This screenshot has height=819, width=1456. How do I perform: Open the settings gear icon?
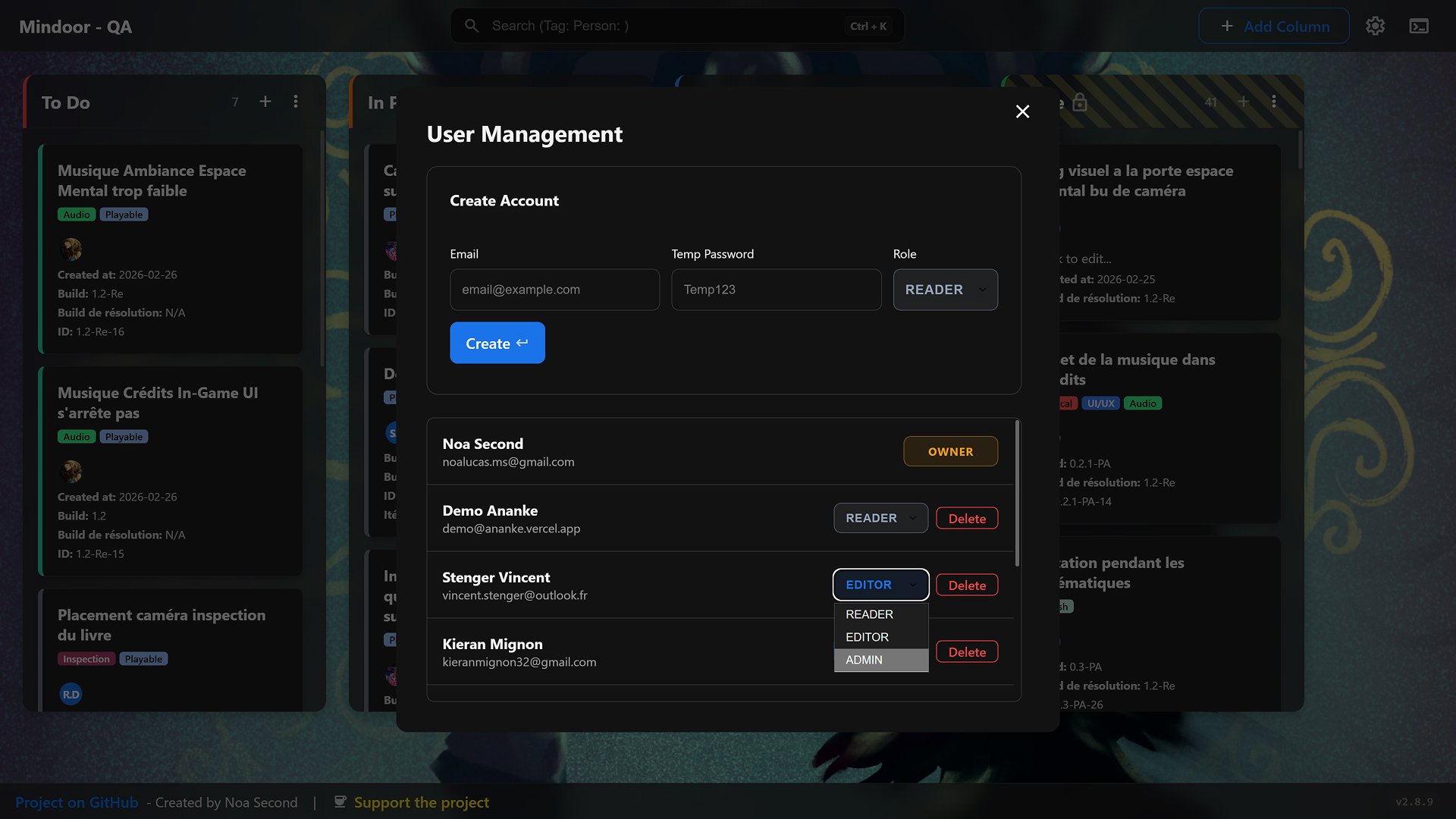[x=1375, y=26]
